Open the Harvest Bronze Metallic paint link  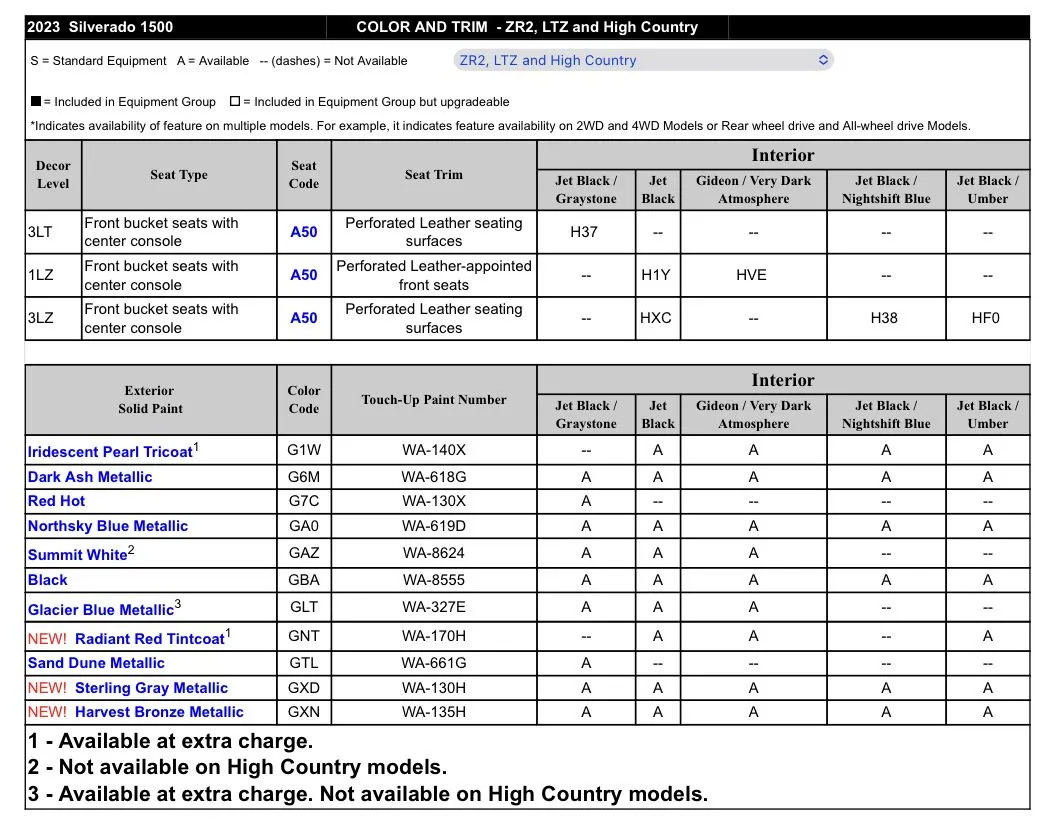(159, 712)
